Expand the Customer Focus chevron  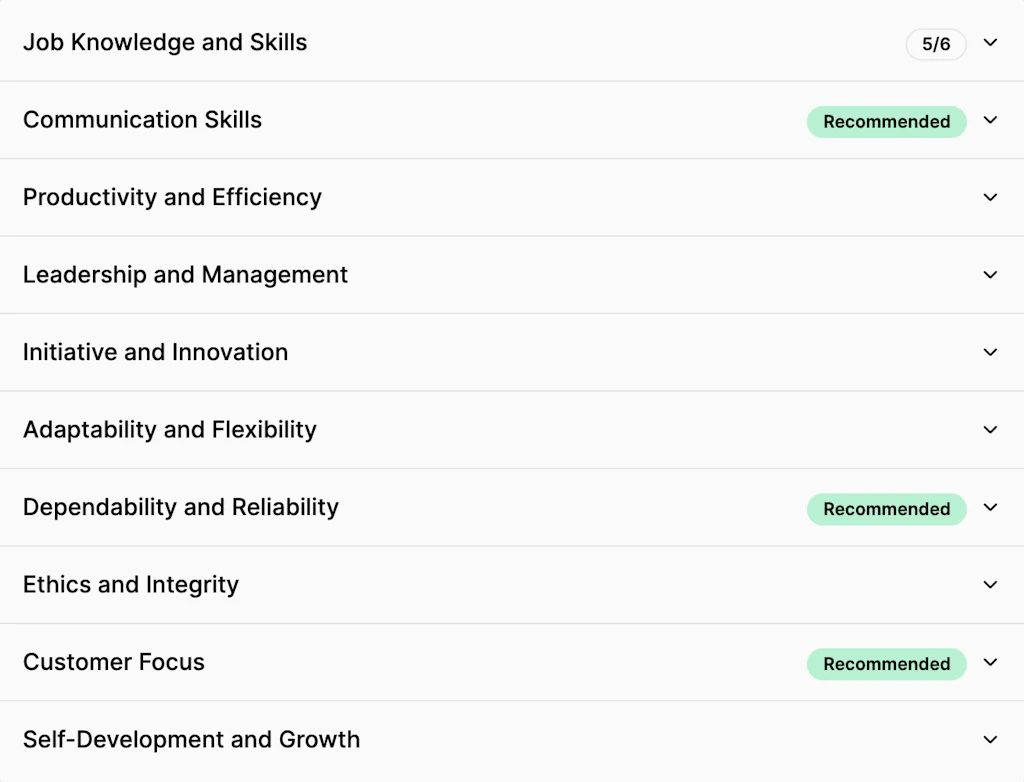(x=990, y=662)
